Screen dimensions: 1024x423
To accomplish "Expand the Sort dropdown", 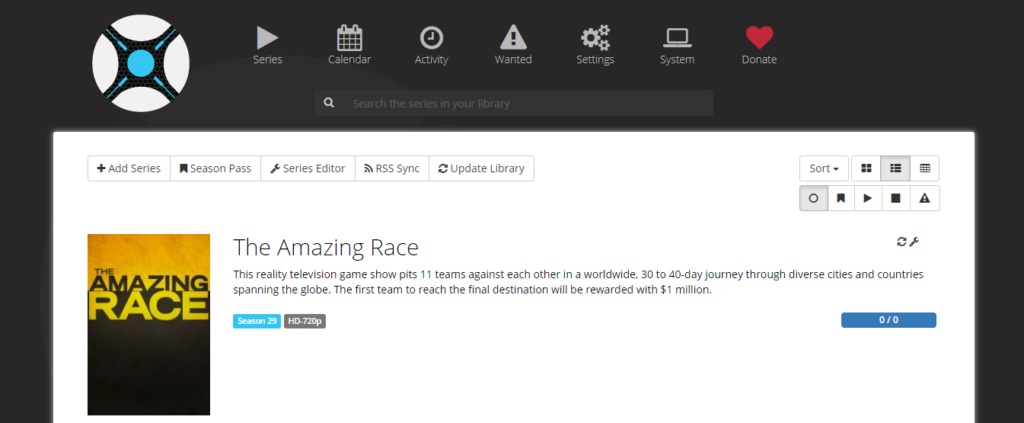I will [x=824, y=168].
